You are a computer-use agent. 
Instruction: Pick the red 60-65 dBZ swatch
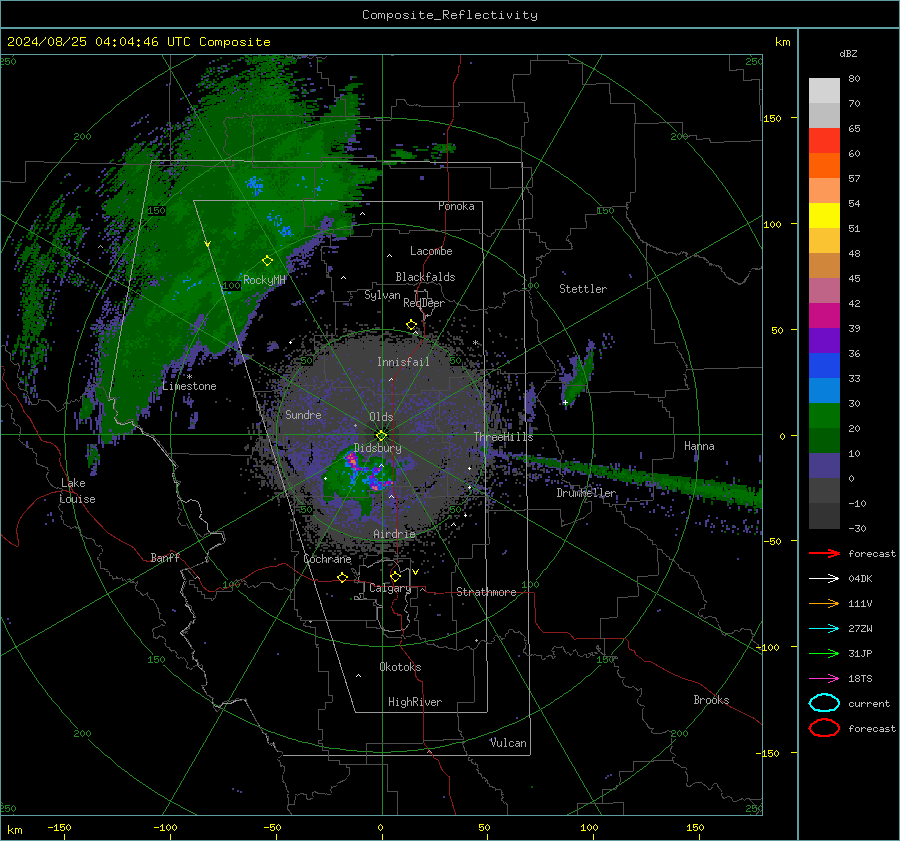coord(824,141)
